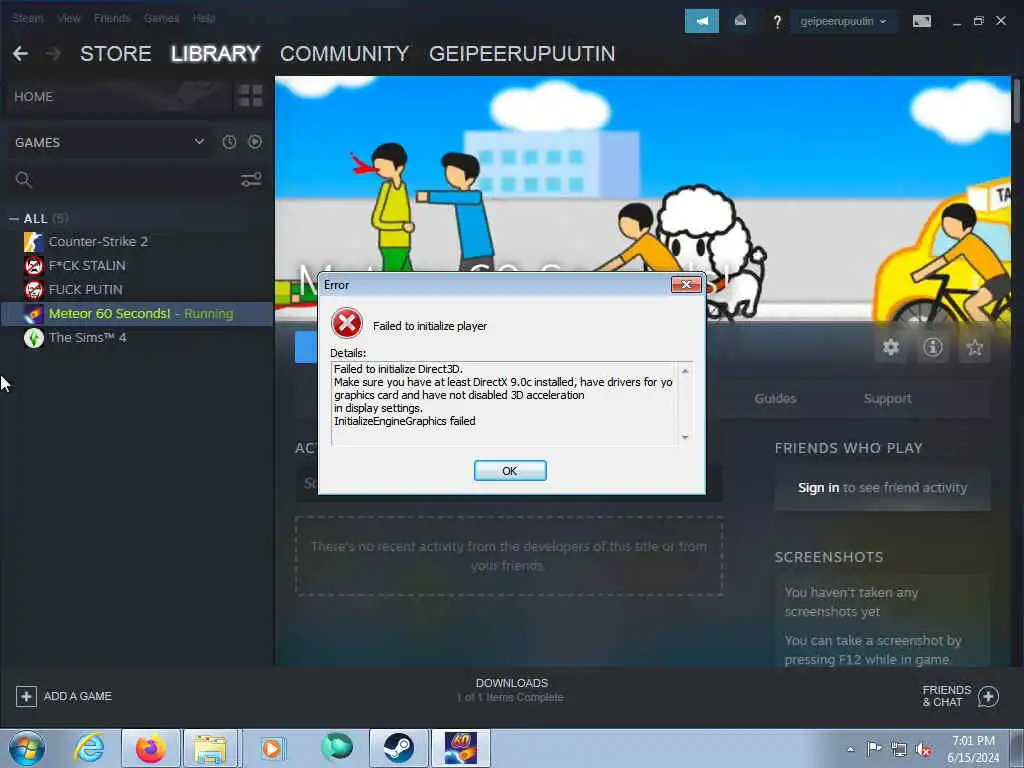Open the Friends menu
This screenshot has height=768, width=1024.
coord(112,18)
